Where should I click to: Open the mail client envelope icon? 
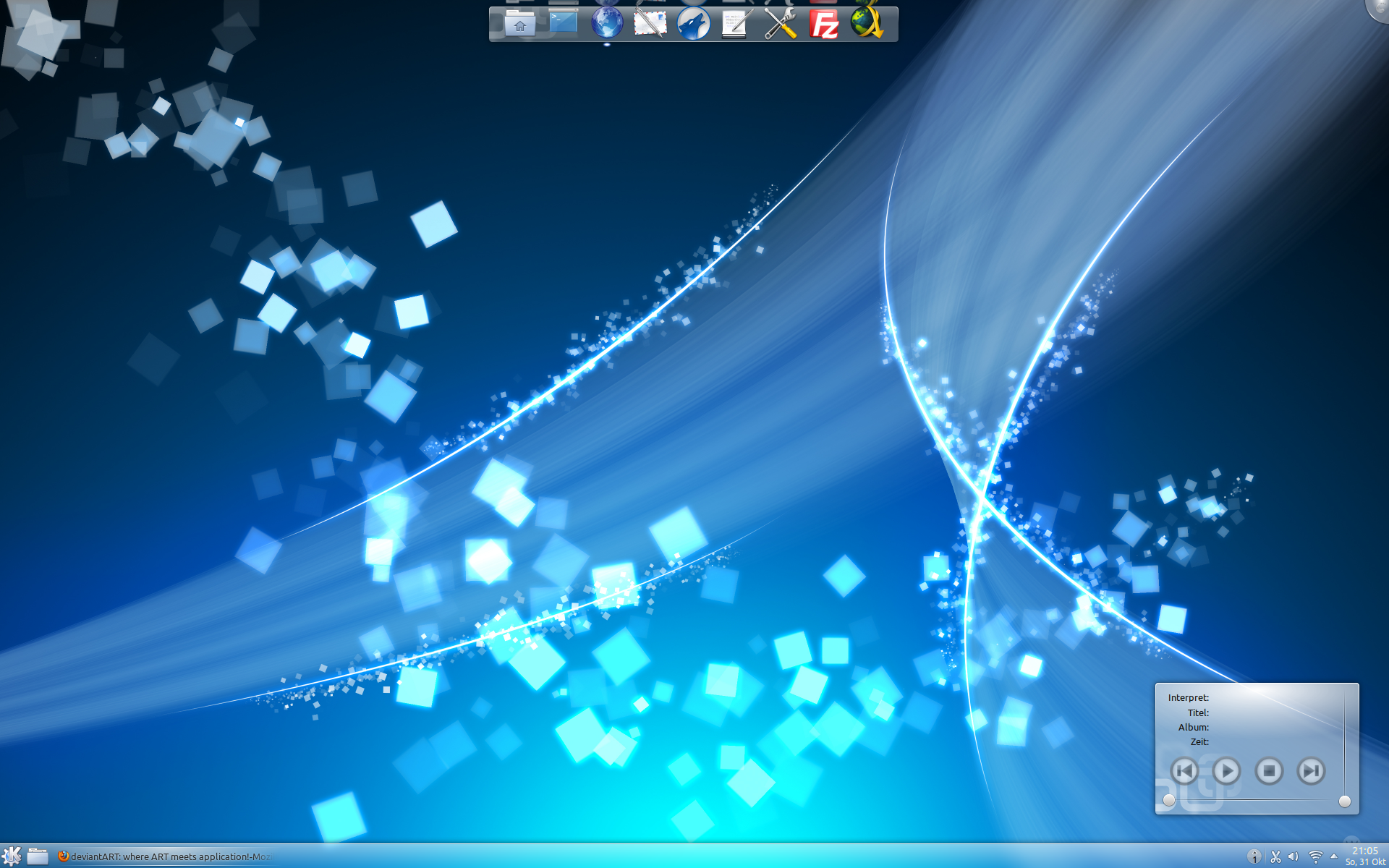(650, 23)
